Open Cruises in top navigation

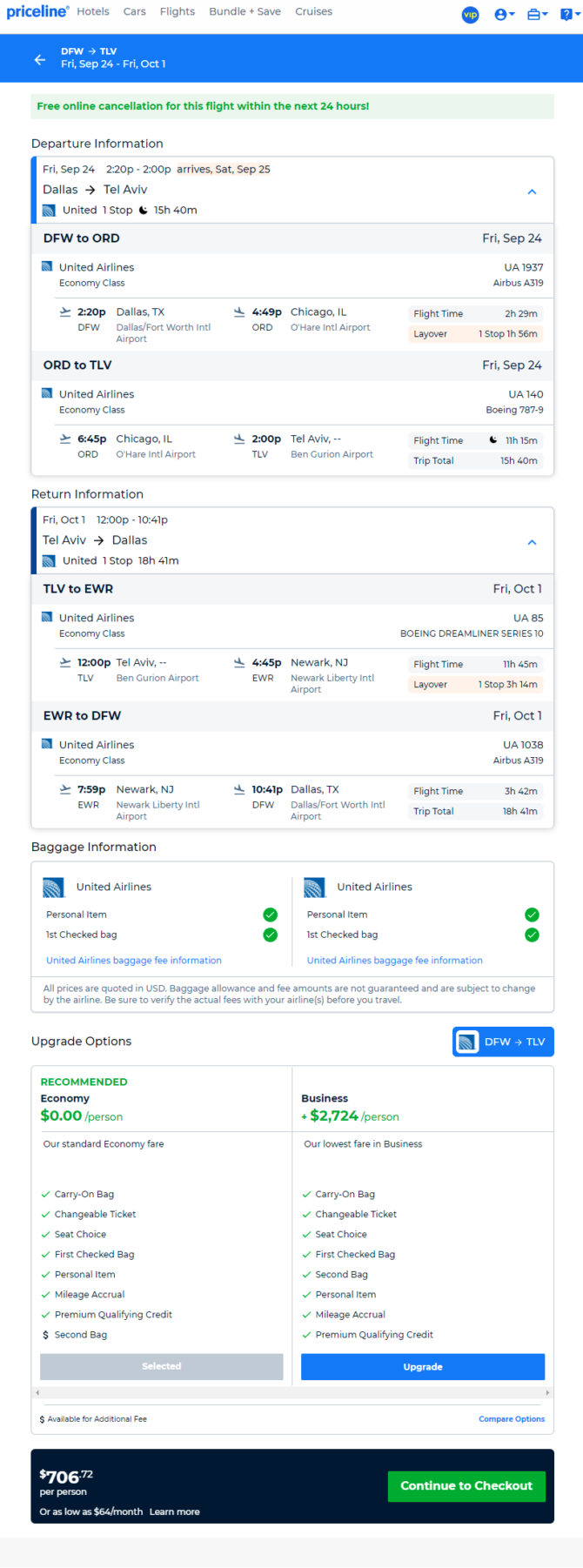tap(313, 11)
